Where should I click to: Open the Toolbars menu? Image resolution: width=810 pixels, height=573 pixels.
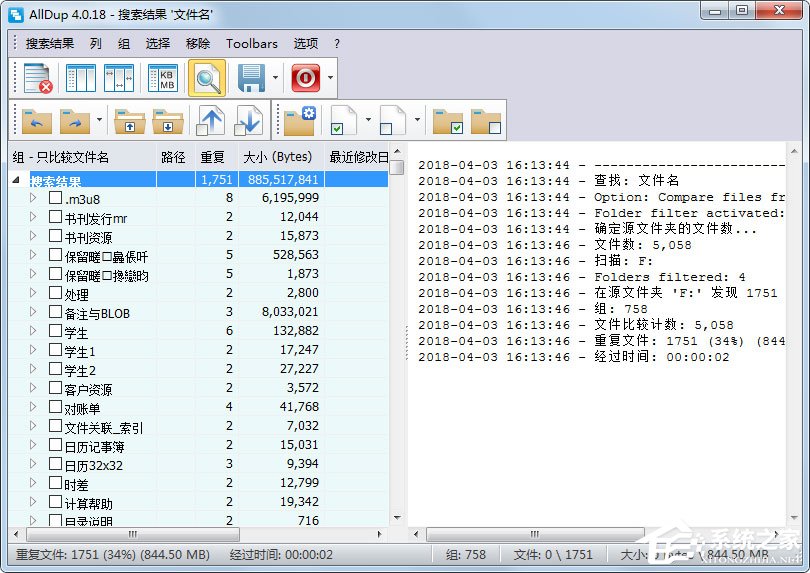(x=252, y=44)
